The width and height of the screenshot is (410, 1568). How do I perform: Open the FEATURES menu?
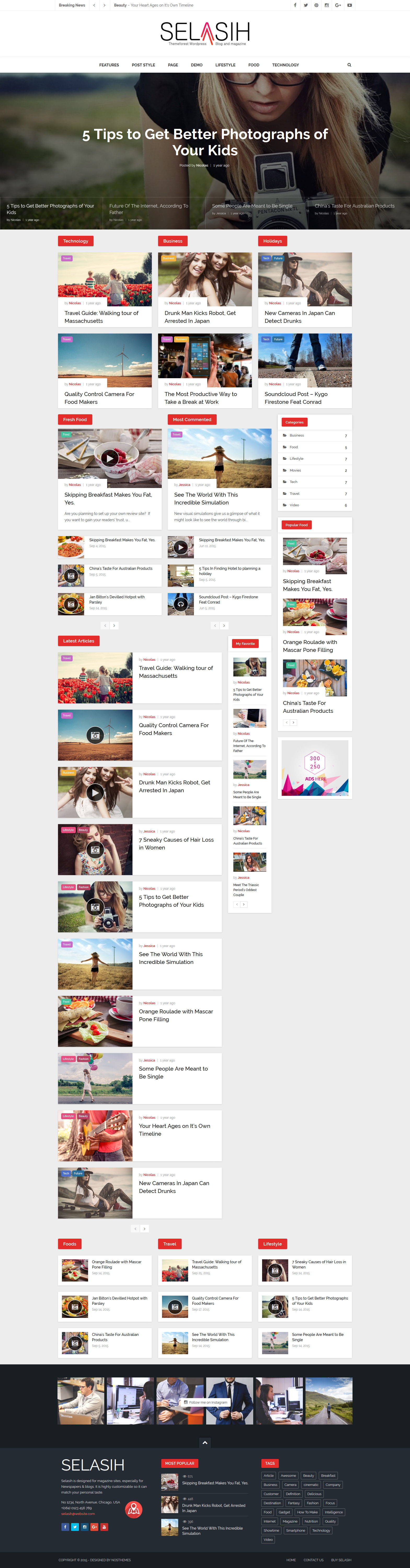tap(109, 65)
